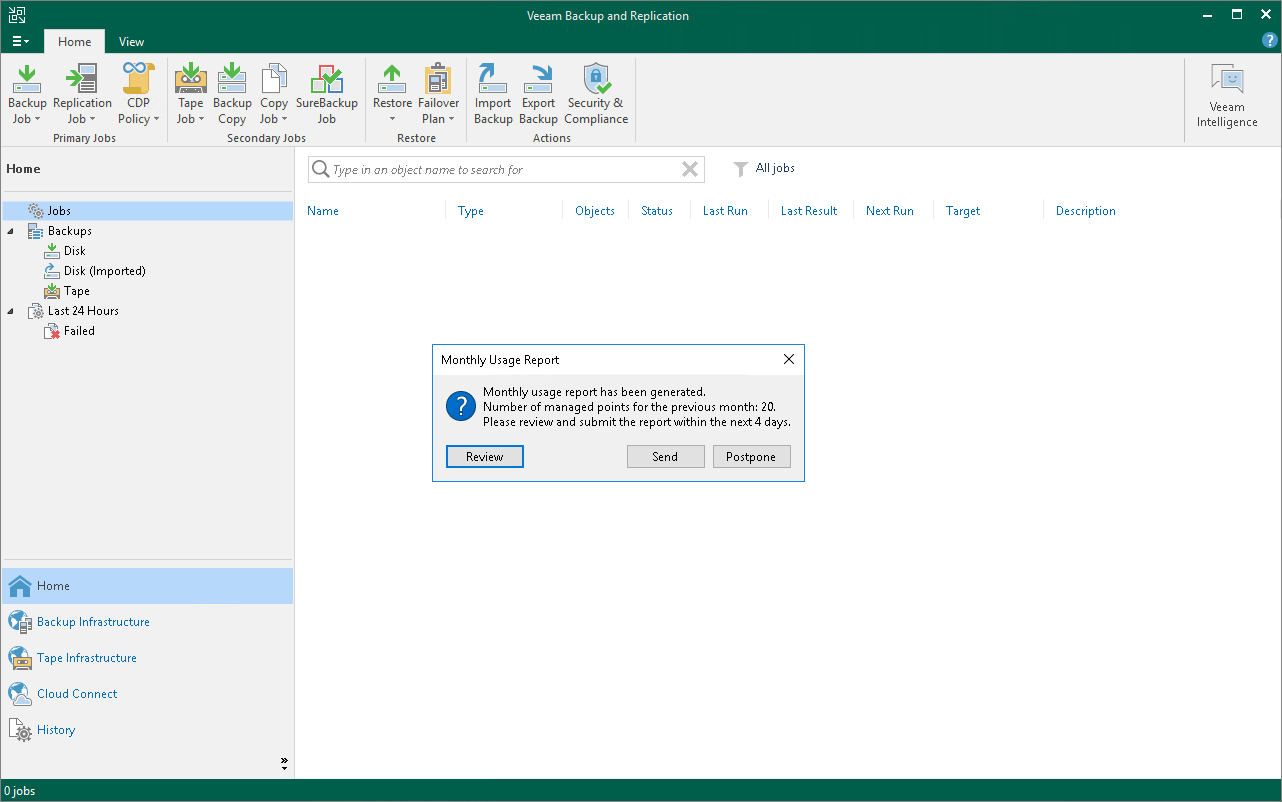
Task: Clear the search box with X icon
Action: tap(690, 169)
